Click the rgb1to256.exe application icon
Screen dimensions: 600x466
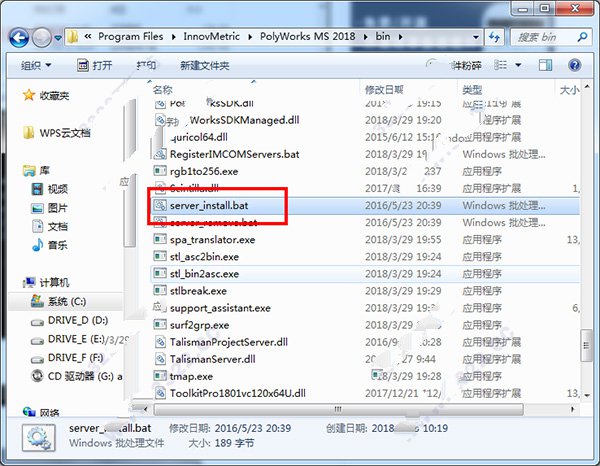160,171
